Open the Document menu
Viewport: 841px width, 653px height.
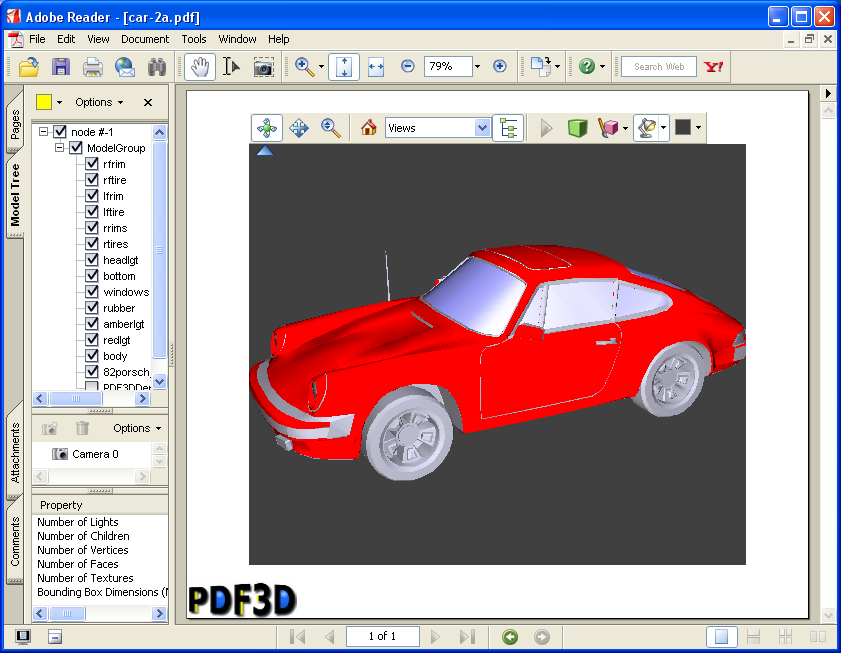(x=145, y=39)
